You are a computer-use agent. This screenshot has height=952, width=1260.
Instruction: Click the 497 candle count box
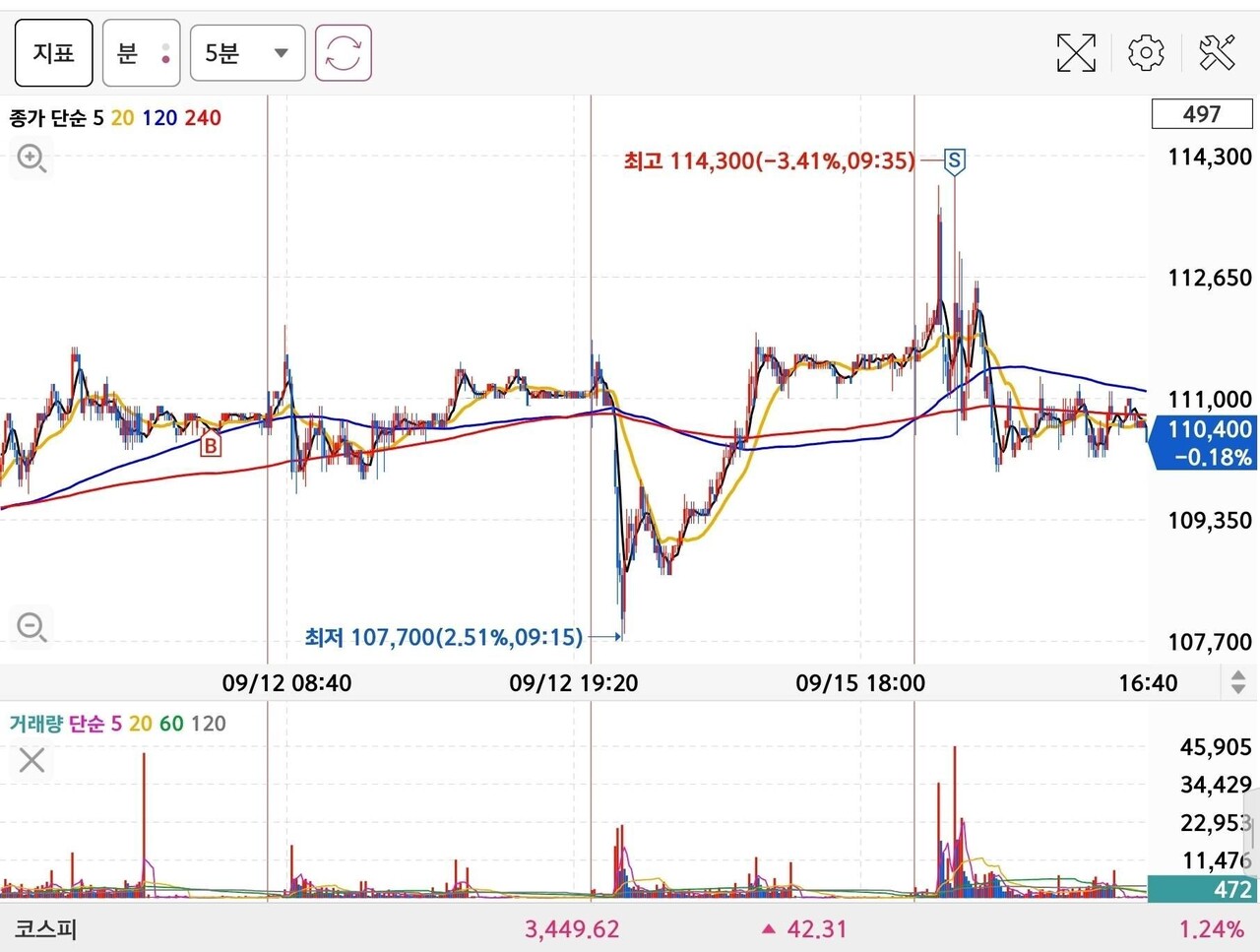pos(1201,114)
